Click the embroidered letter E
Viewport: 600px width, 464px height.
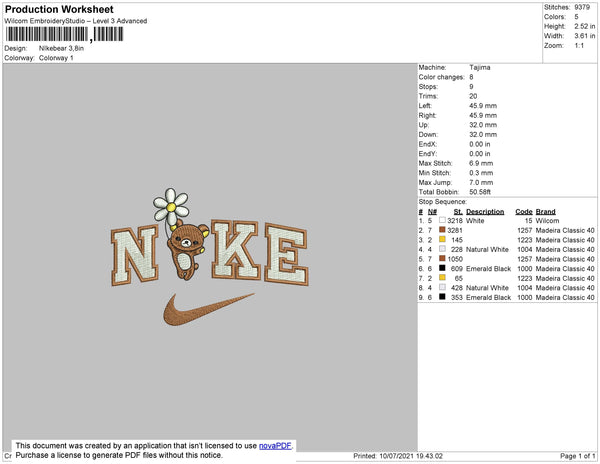286,254
